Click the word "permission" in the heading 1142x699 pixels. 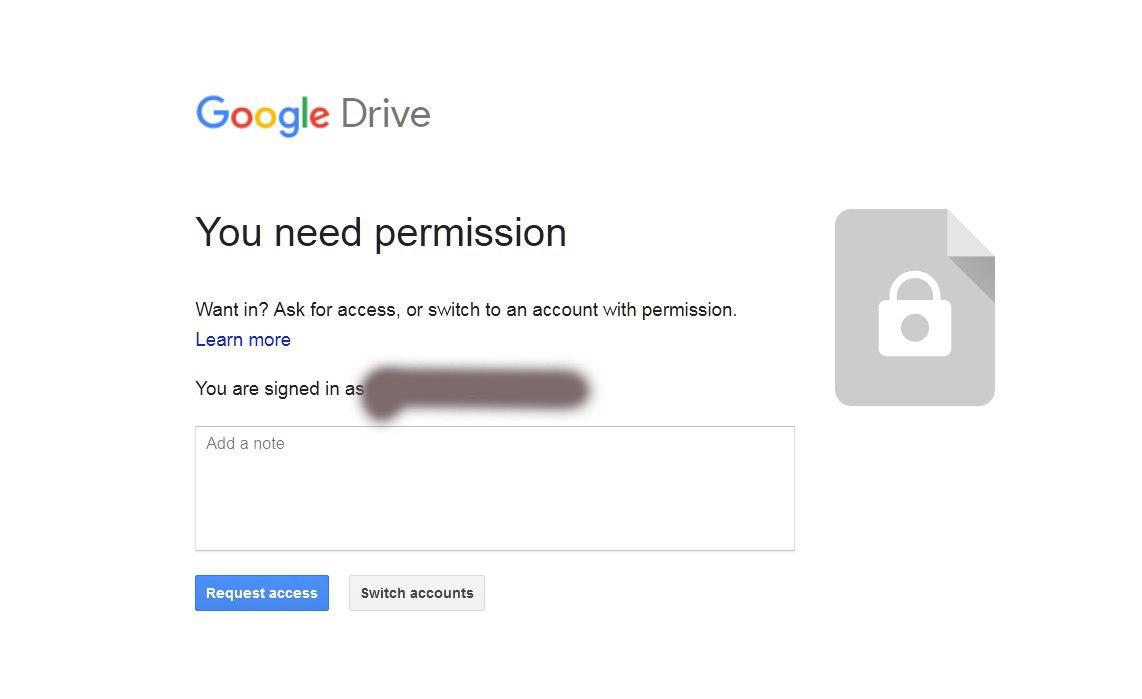pyautogui.click(x=471, y=234)
